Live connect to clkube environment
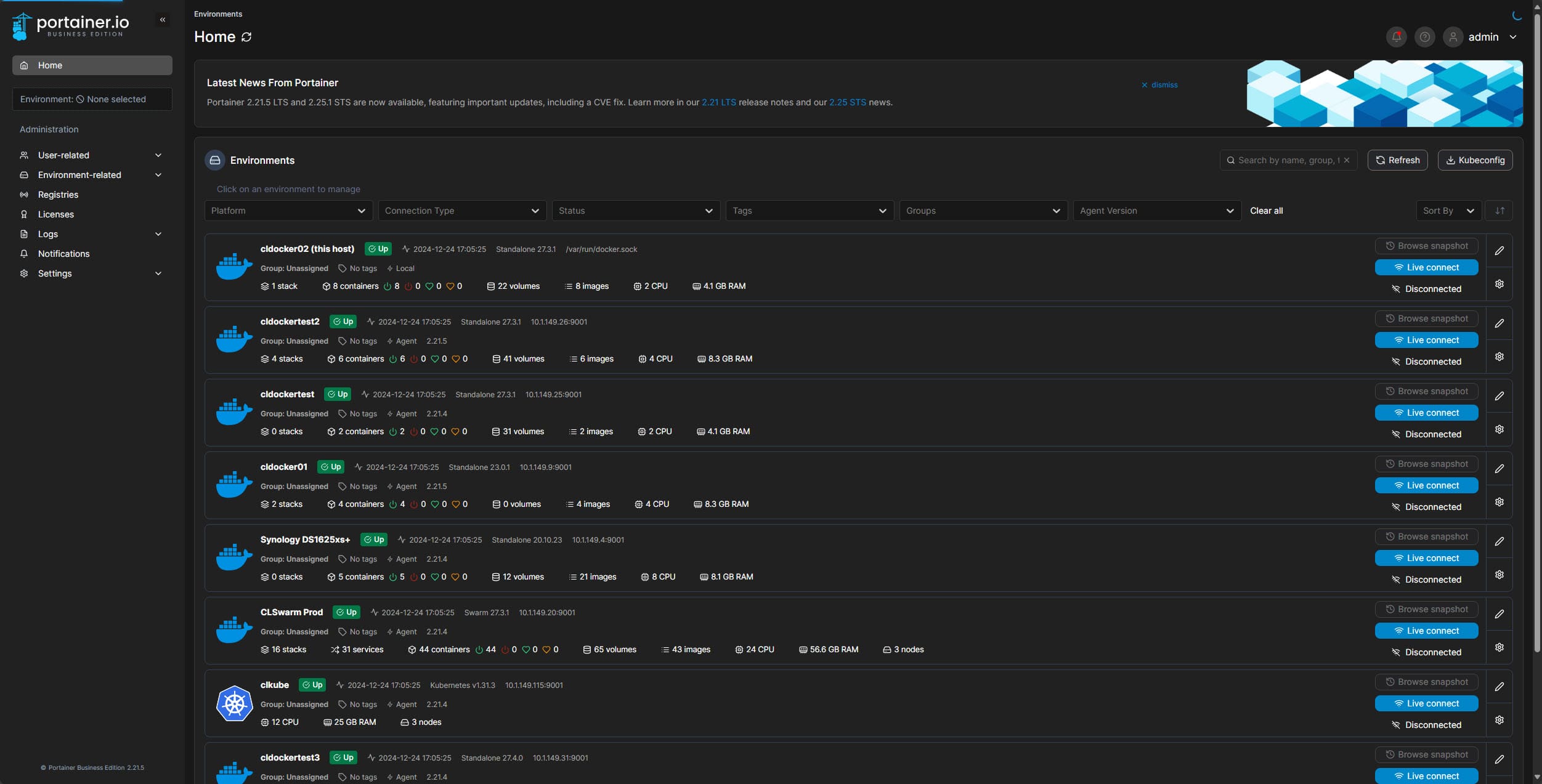This screenshot has height=784, width=1542. coord(1426,703)
